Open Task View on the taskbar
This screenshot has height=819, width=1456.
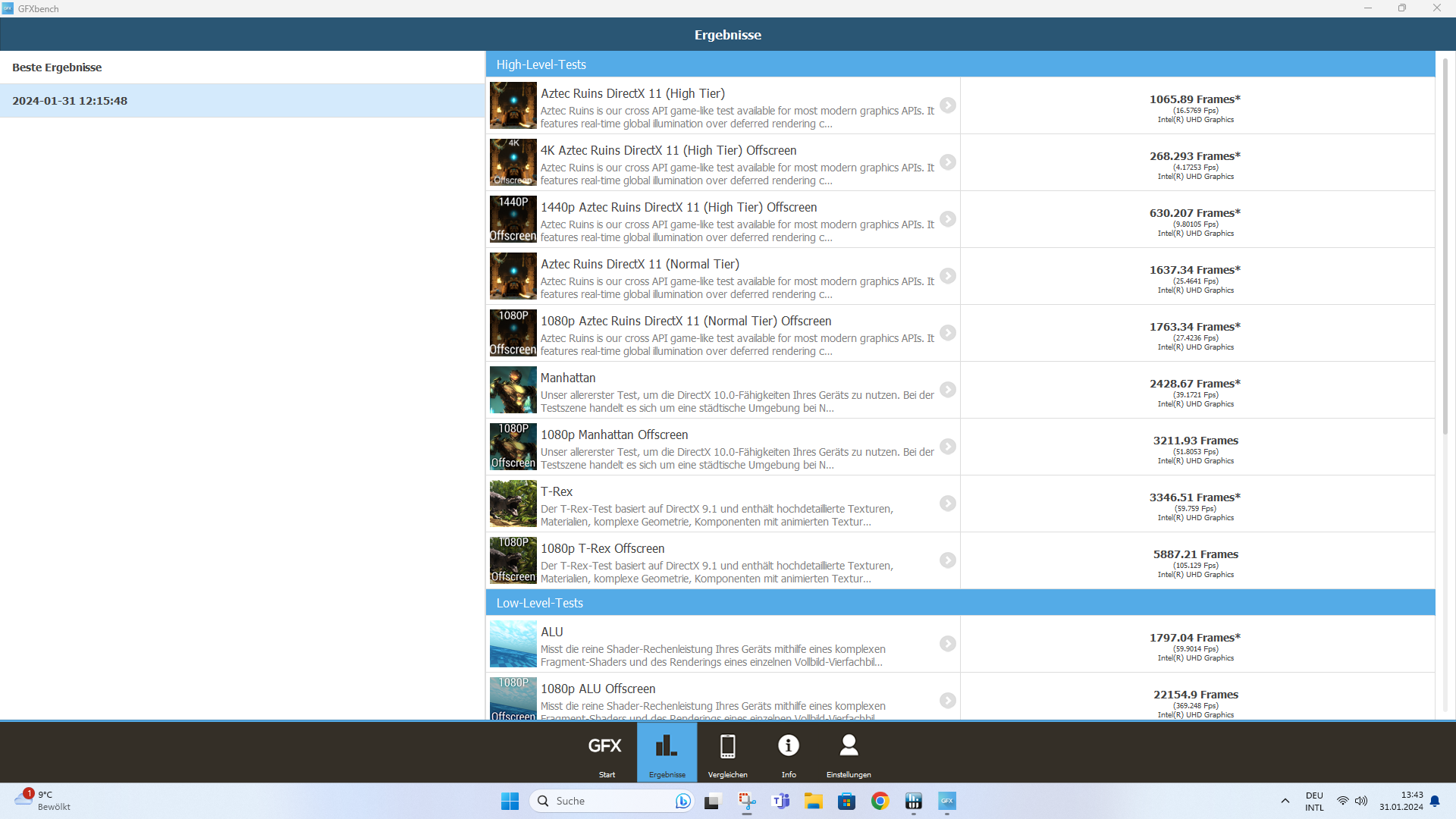click(712, 801)
